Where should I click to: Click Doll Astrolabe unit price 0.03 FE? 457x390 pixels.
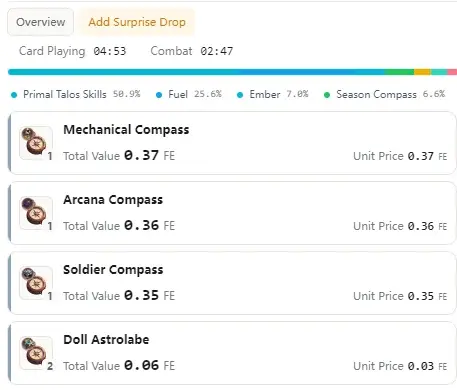(x=427, y=366)
